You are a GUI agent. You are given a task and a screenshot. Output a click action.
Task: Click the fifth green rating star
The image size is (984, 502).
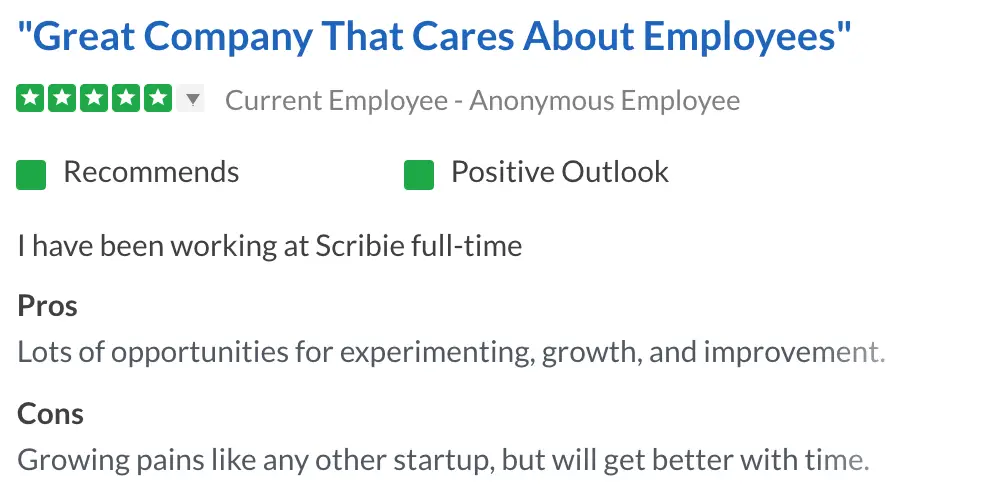tap(158, 98)
